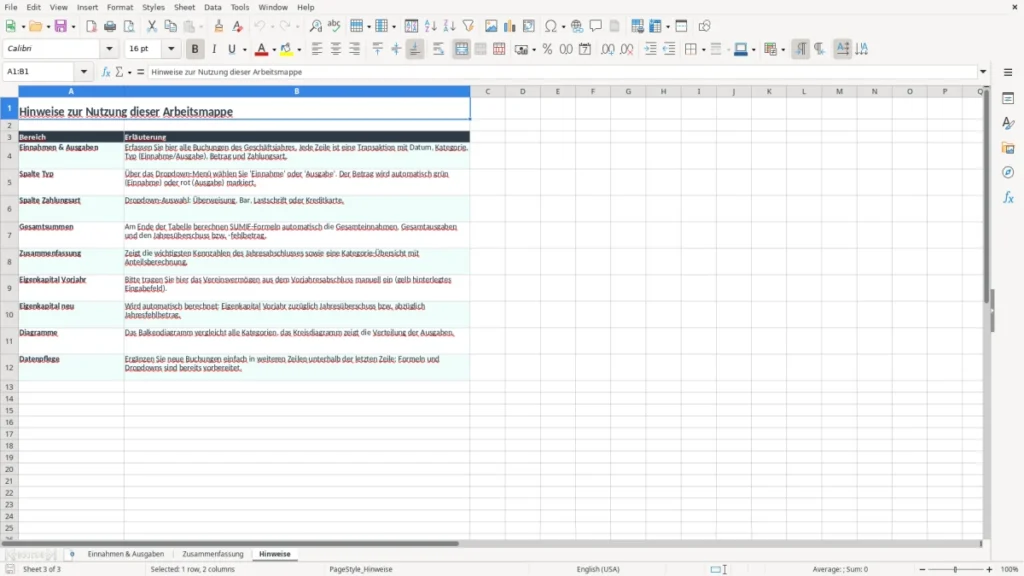Expand the formula bar arrow
This screenshot has width=1024, height=576.
(983, 72)
